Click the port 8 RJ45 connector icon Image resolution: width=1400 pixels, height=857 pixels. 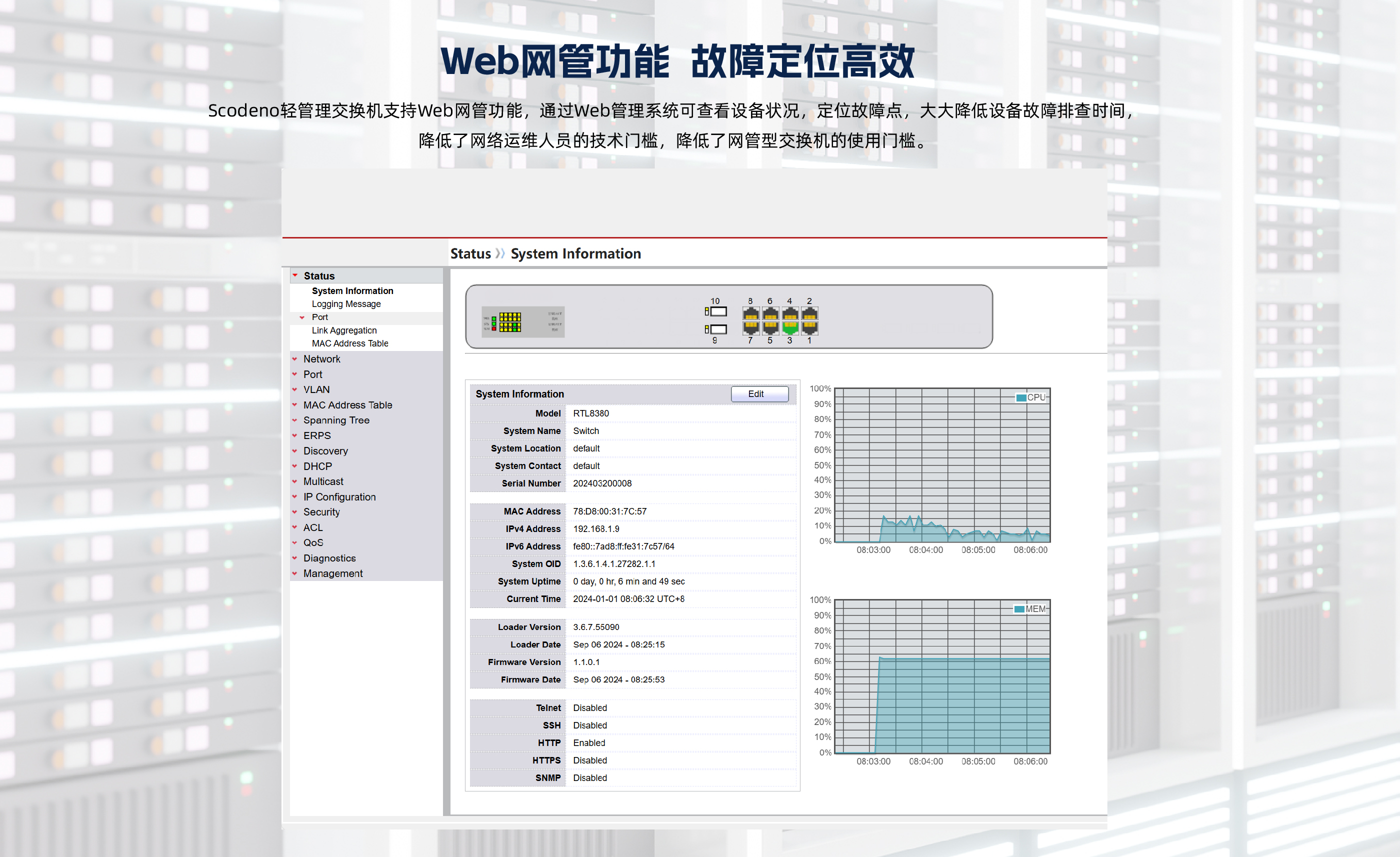point(750,313)
